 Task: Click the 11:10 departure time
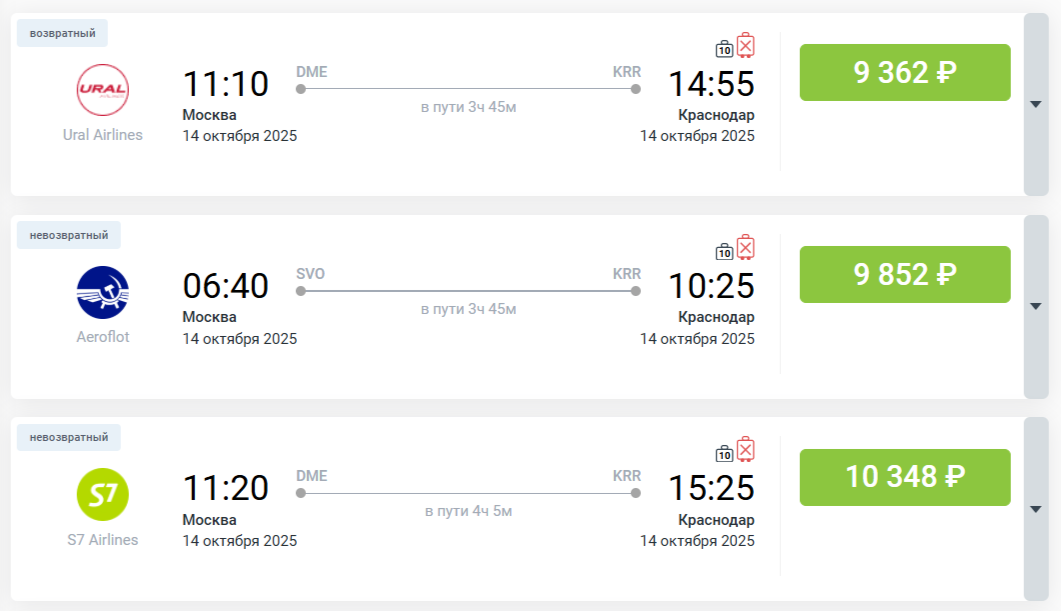pyautogui.click(x=226, y=84)
